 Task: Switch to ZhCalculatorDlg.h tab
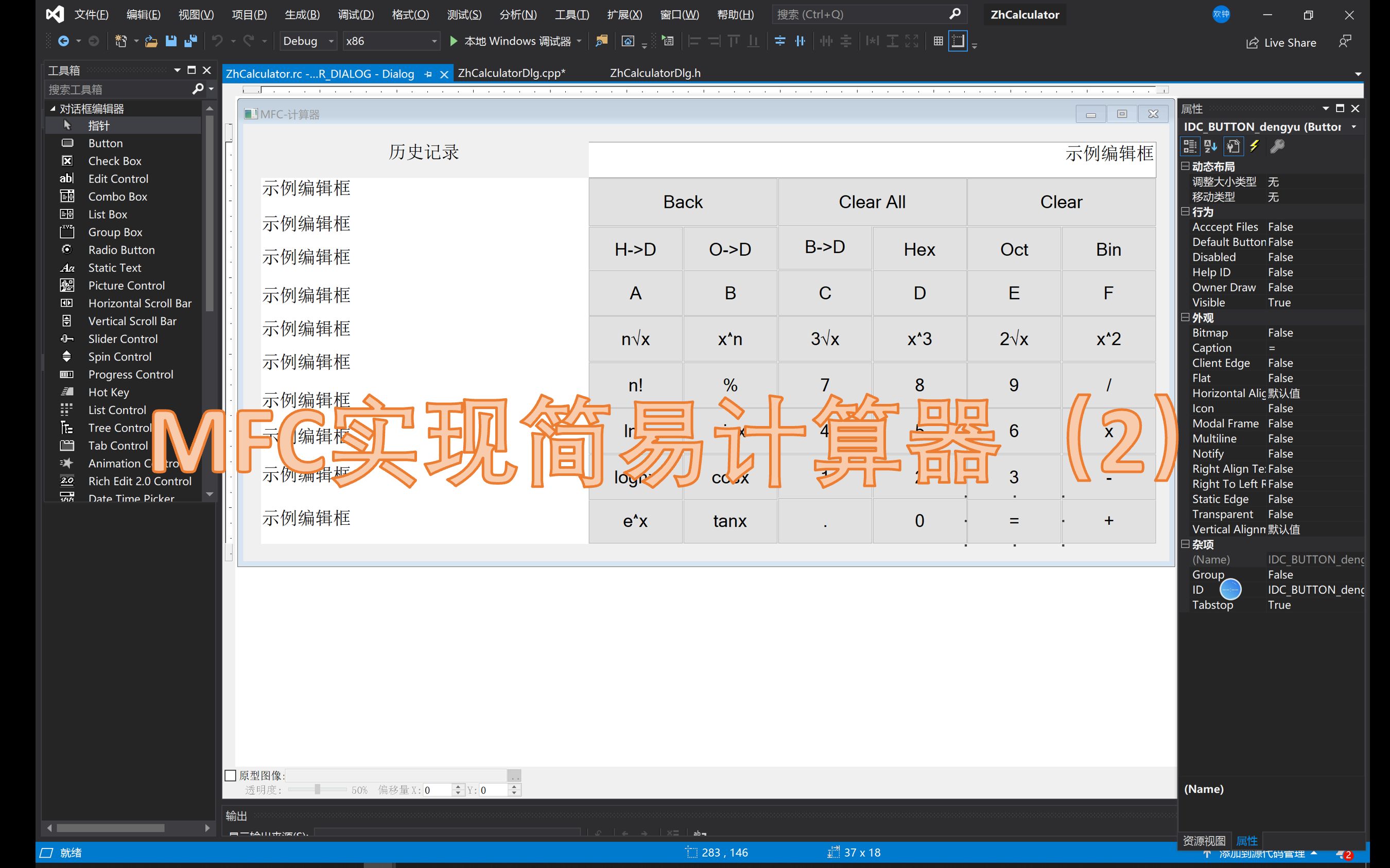pyautogui.click(x=655, y=73)
